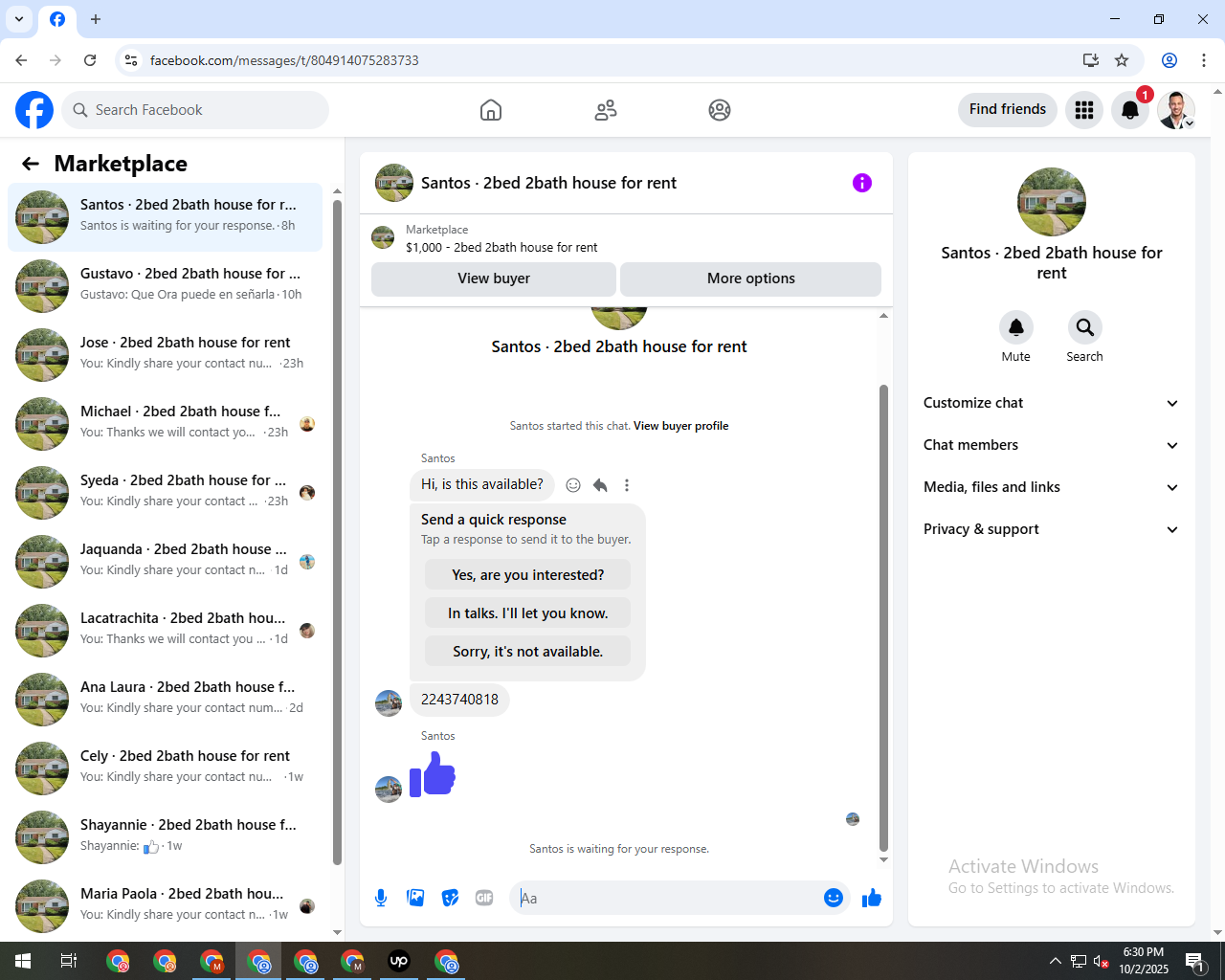Click the conversation list scrollbar
This screenshot has height=980, width=1225.
337,532
